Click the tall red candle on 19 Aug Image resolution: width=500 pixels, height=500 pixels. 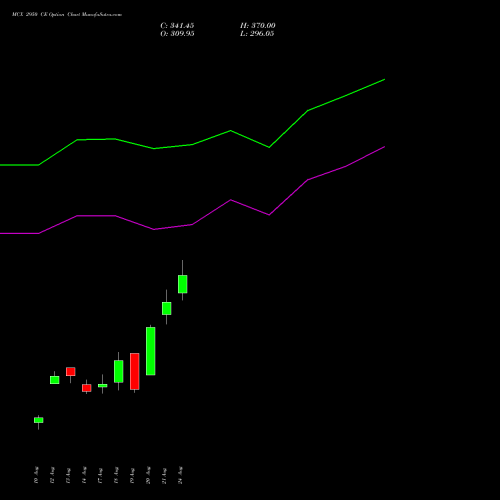[x=135, y=371]
